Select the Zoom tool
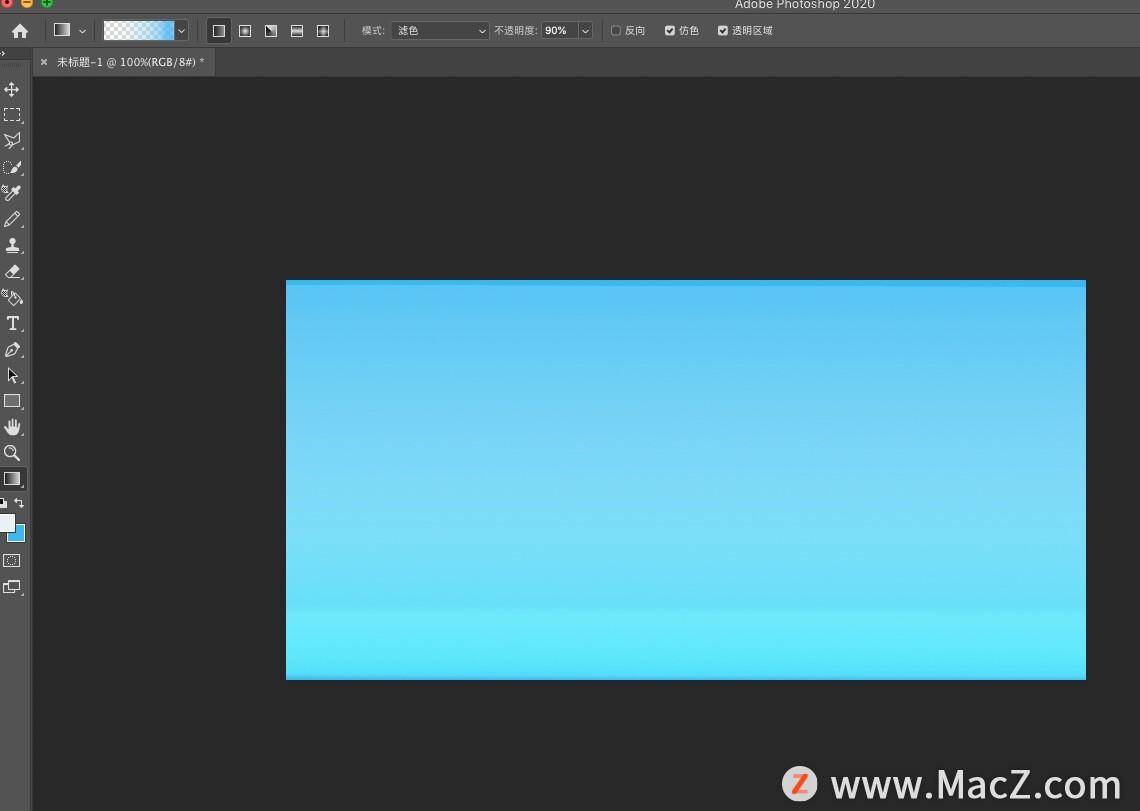This screenshot has height=811, width=1140. 12,453
